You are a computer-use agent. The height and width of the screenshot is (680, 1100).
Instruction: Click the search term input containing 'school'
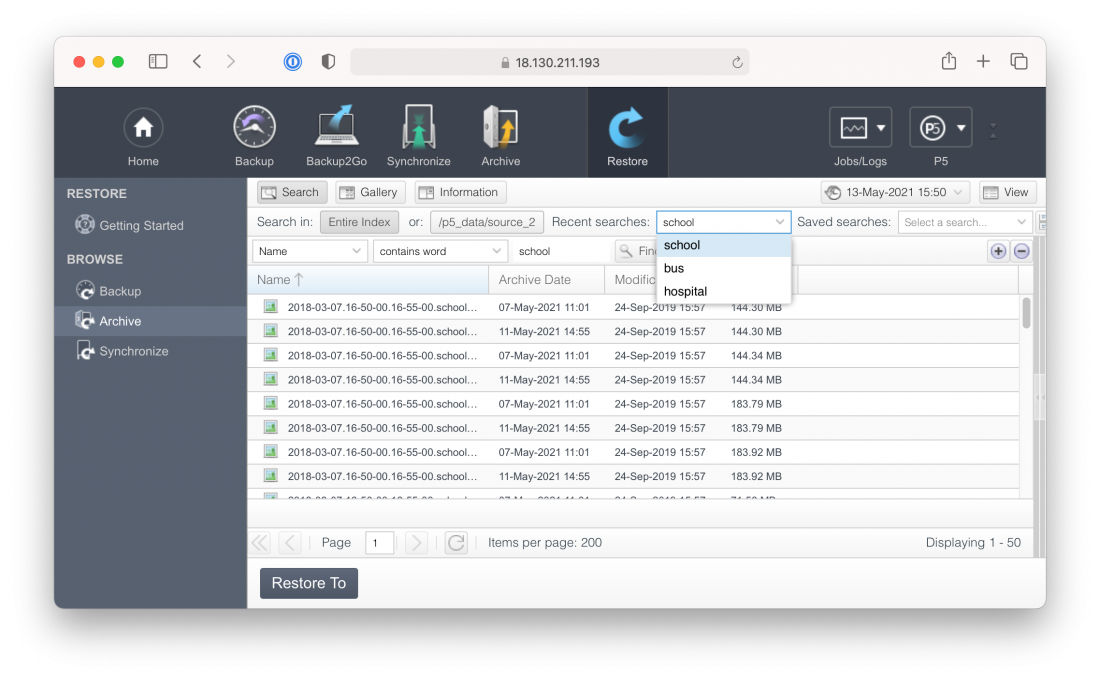click(x=561, y=251)
